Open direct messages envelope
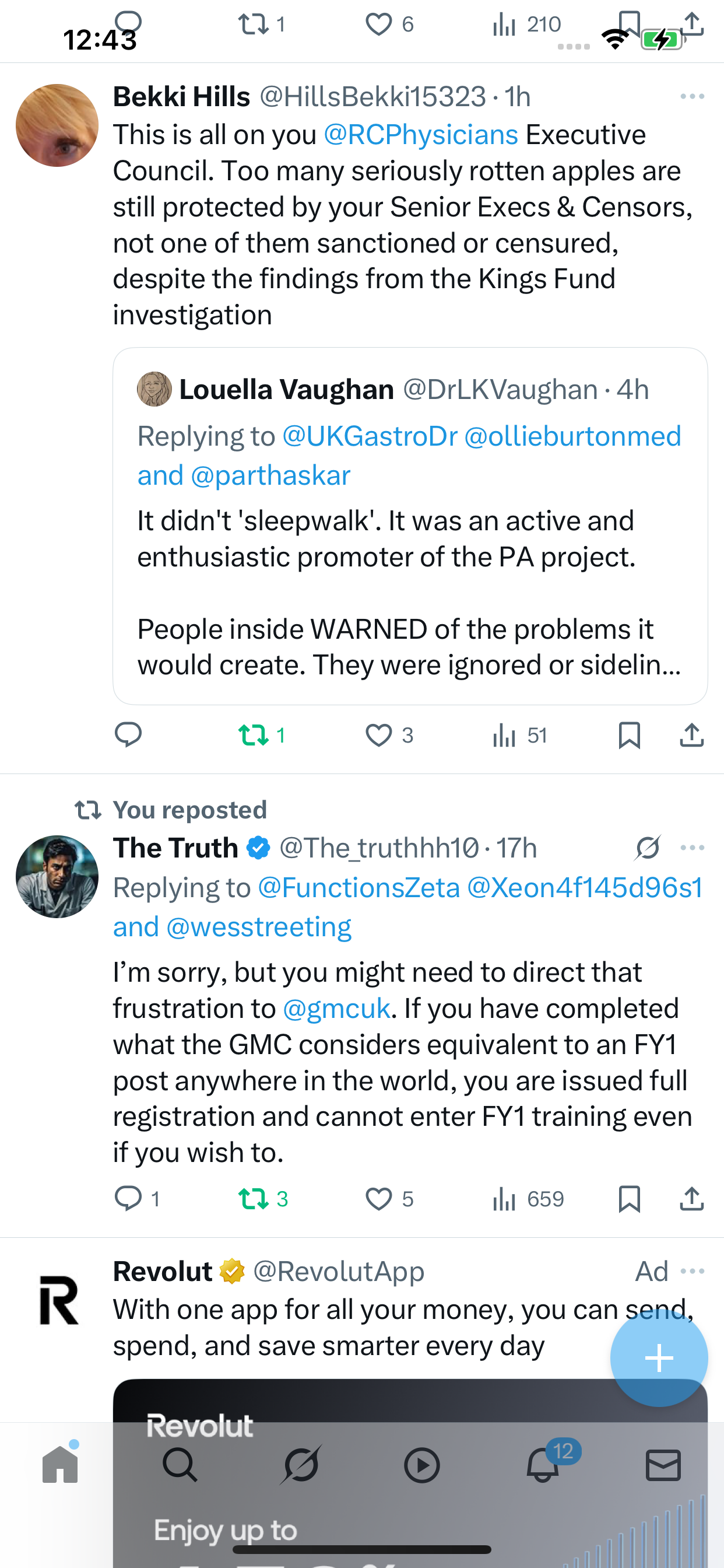 coord(663,1465)
